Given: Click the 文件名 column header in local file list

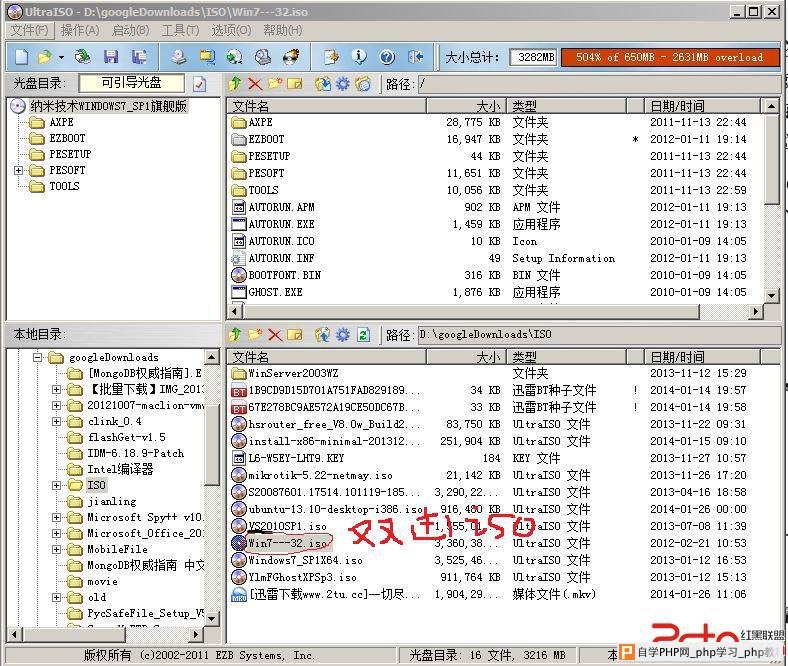Looking at the screenshot, I should tap(327, 357).
